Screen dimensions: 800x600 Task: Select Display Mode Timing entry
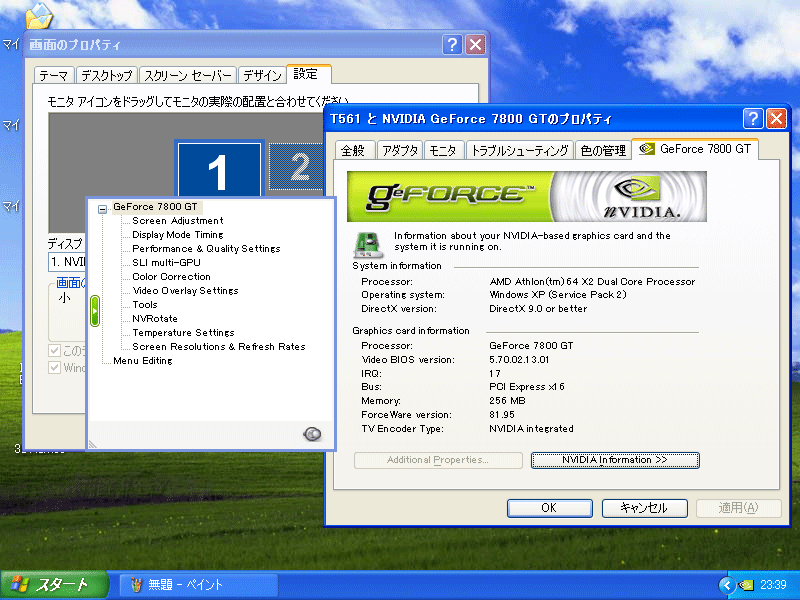178,235
